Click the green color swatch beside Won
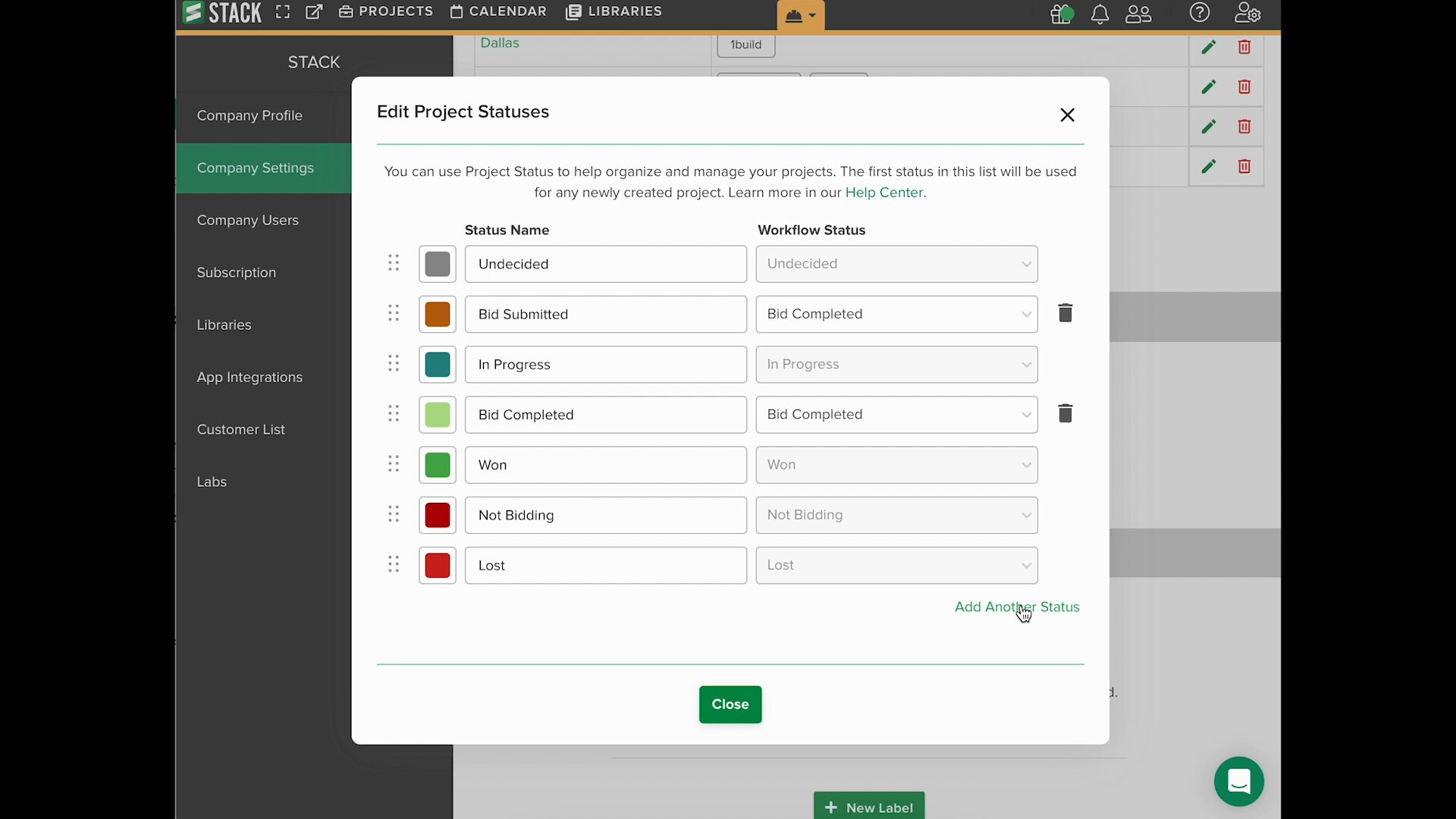Viewport: 1456px width, 819px height. tap(437, 465)
